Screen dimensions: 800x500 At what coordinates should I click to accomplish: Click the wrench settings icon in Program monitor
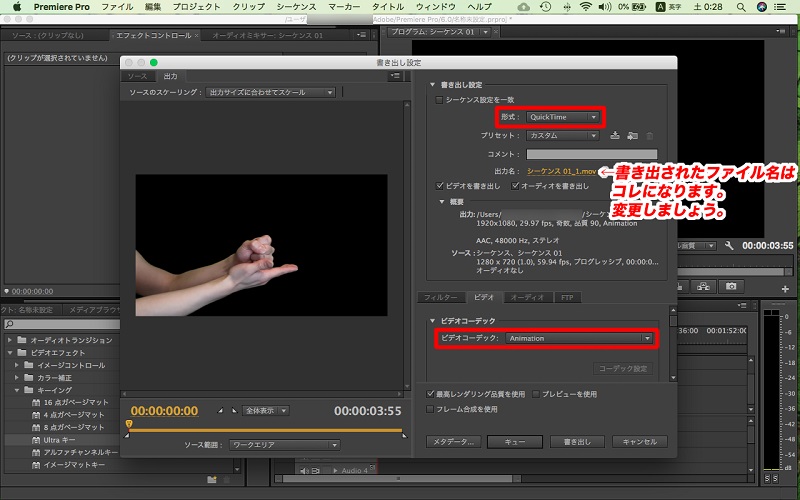click(x=729, y=245)
